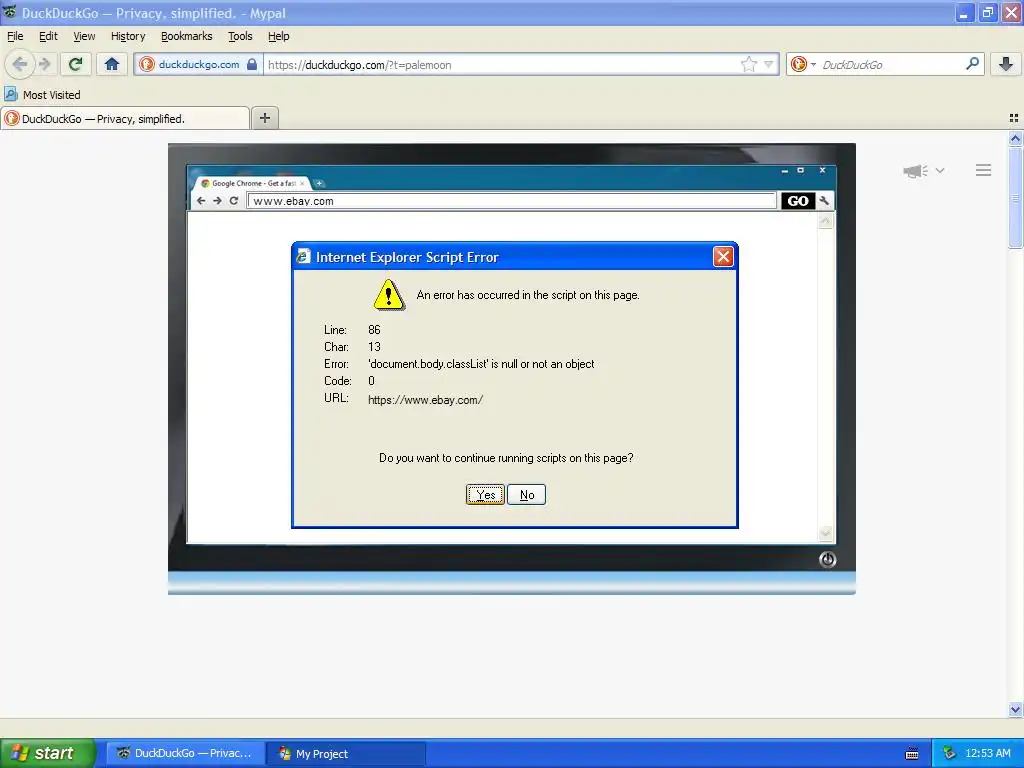The height and width of the screenshot is (768, 1024).
Task: Click the list all tabs grid icon
Action: point(1014,118)
